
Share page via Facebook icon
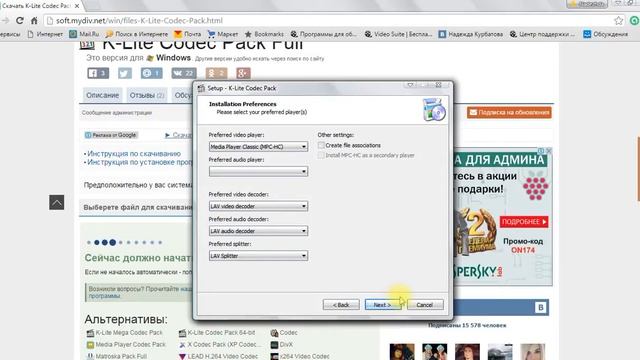point(98,73)
